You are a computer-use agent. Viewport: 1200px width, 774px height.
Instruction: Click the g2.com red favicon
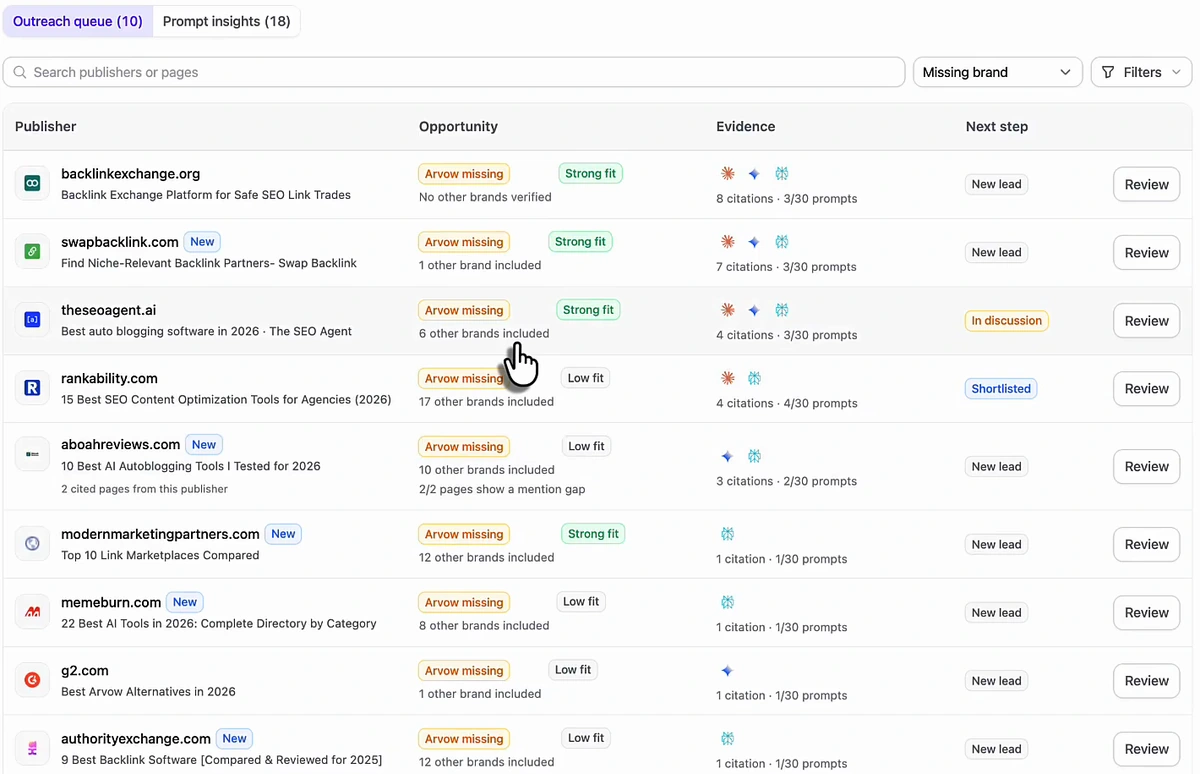(32, 680)
